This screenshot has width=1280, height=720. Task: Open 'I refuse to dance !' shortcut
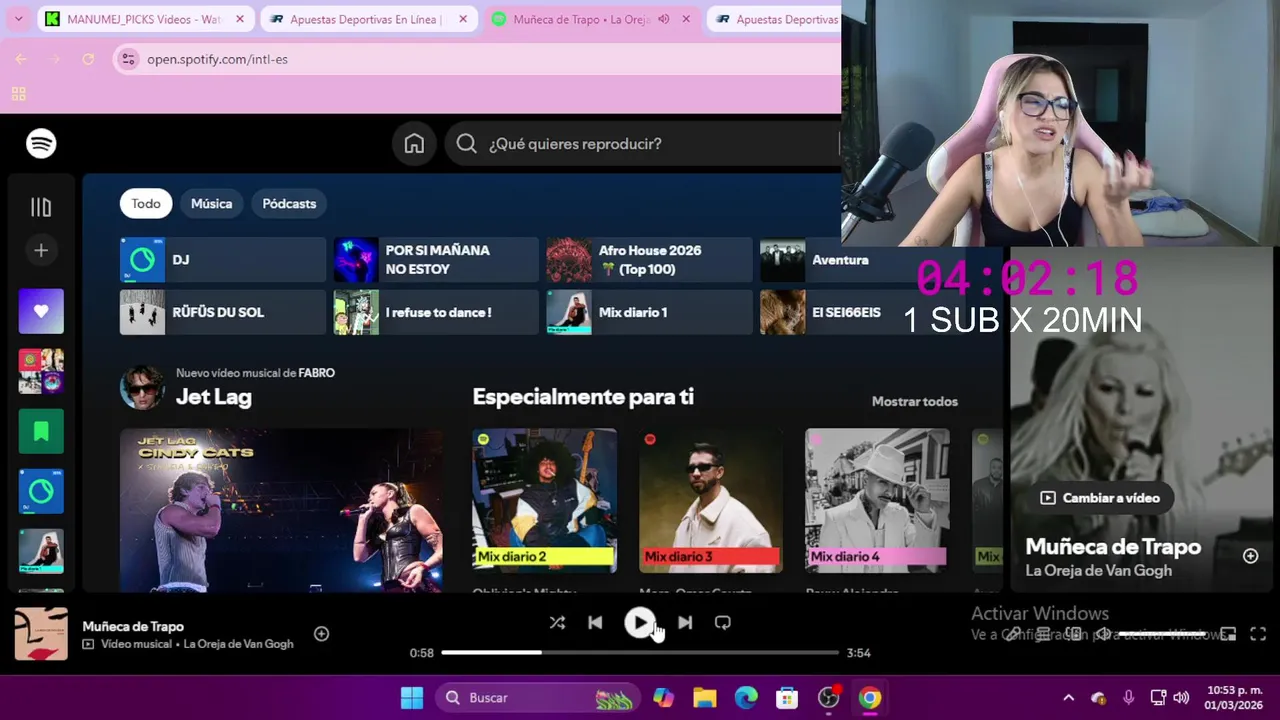(x=436, y=312)
